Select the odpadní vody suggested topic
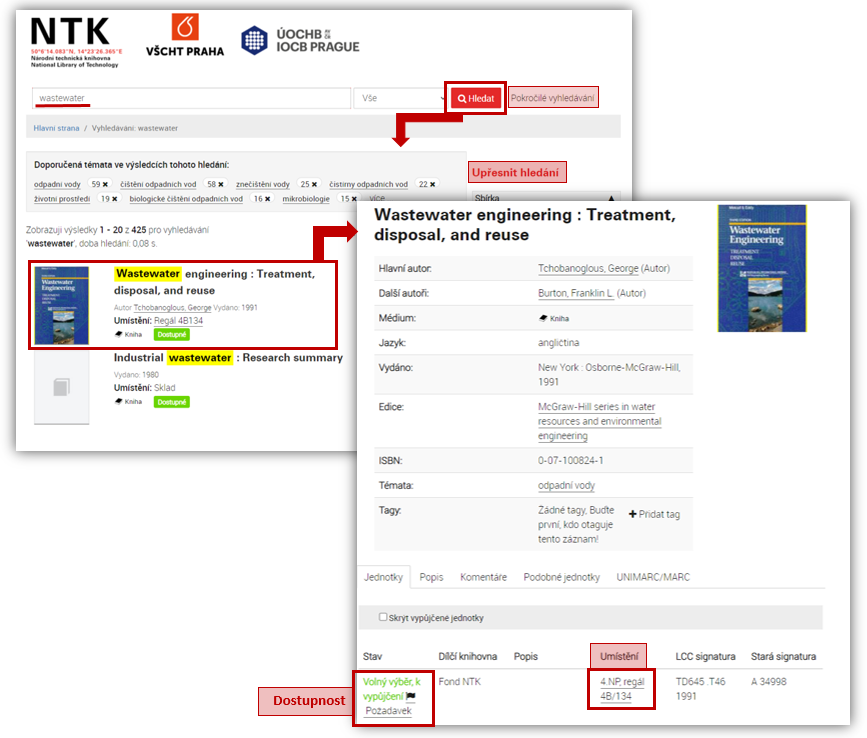Viewport: 867px width, 738px height. [57, 184]
